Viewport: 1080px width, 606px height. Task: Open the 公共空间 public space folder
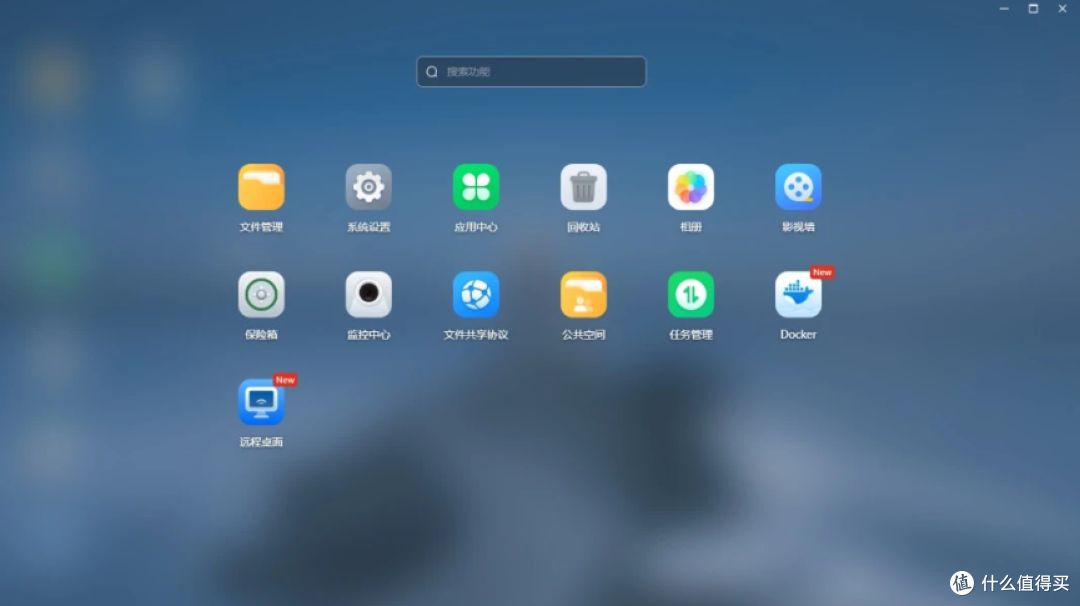pyautogui.click(x=583, y=295)
